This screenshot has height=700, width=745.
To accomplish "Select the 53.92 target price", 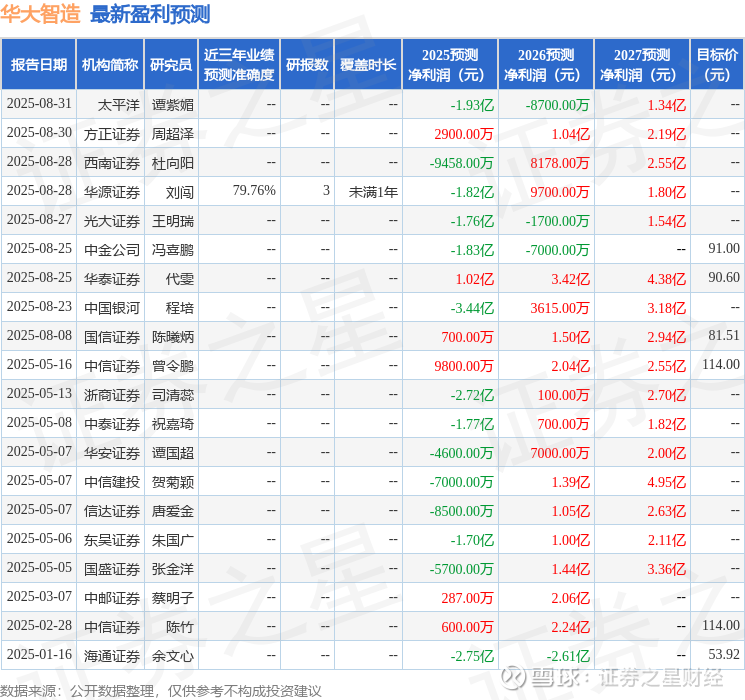I will pos(724,654).
